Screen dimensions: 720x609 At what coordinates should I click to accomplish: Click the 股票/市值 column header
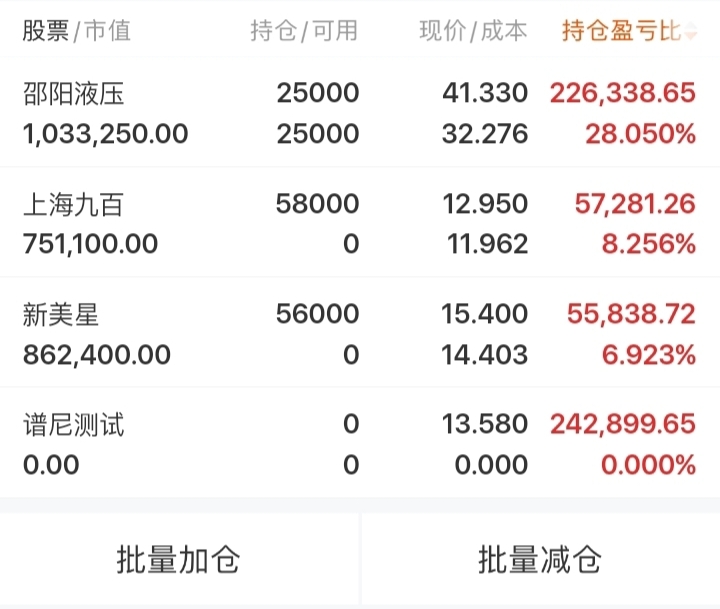coord(77,31)
